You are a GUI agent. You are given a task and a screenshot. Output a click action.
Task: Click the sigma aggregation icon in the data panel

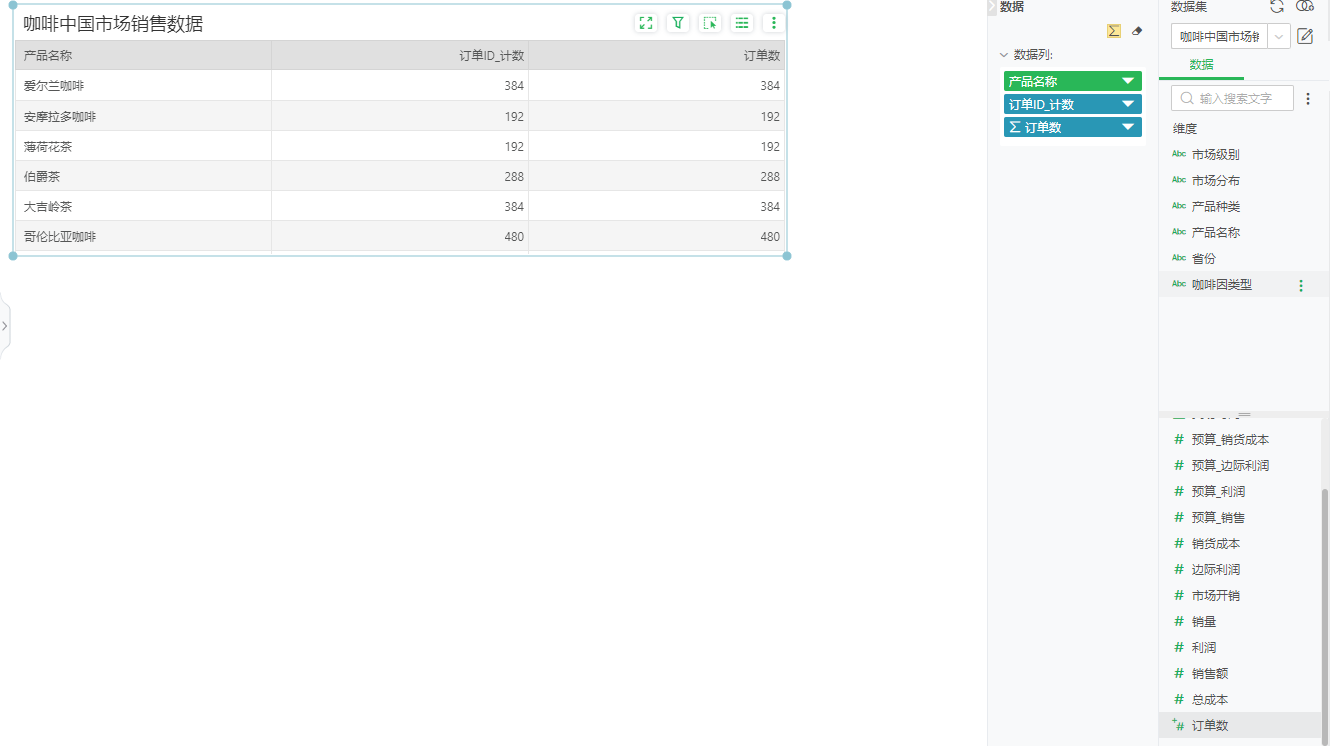(x=1113, y=30)
